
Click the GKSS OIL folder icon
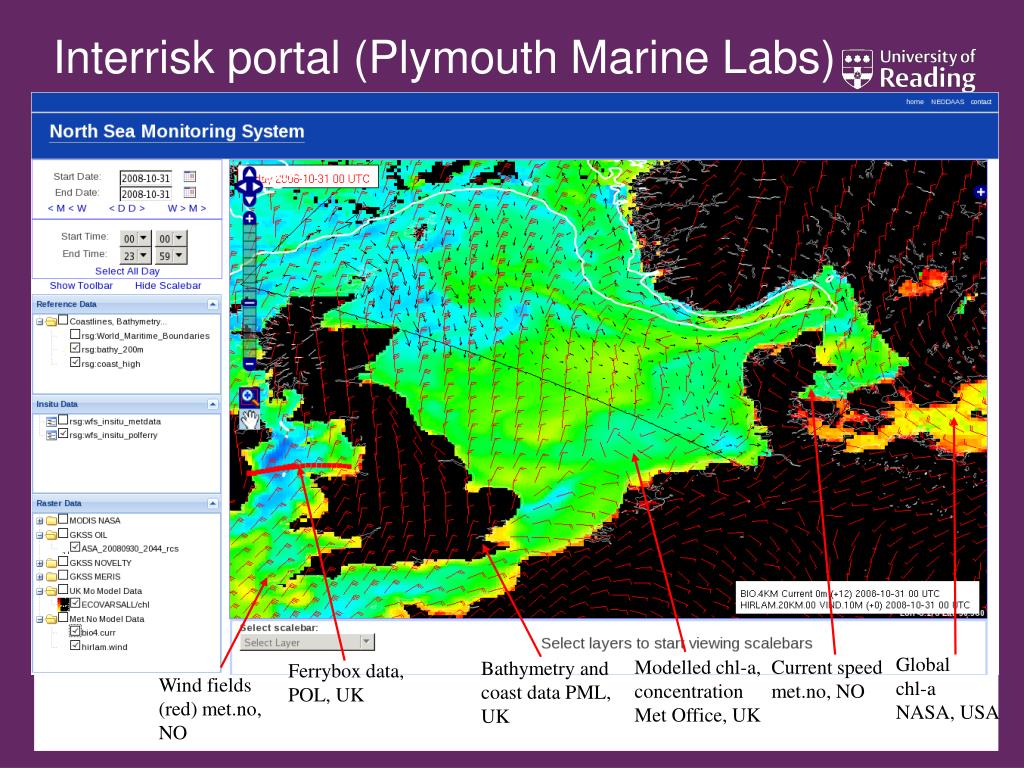coord(52,535)
